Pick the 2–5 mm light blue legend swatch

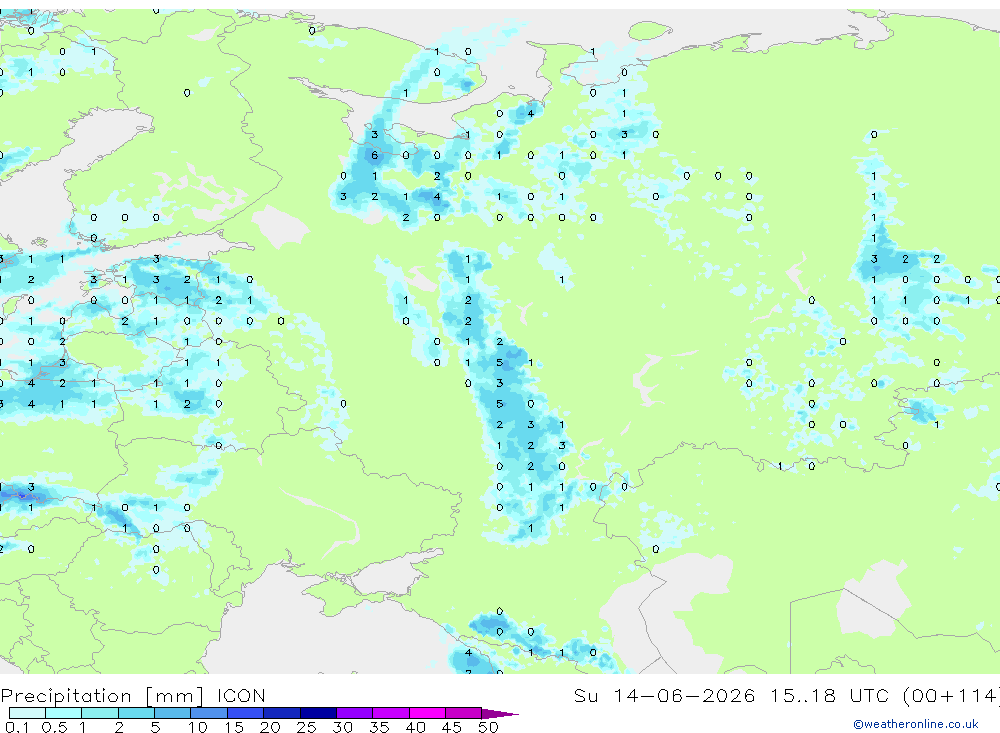click(x=136, y=713)
